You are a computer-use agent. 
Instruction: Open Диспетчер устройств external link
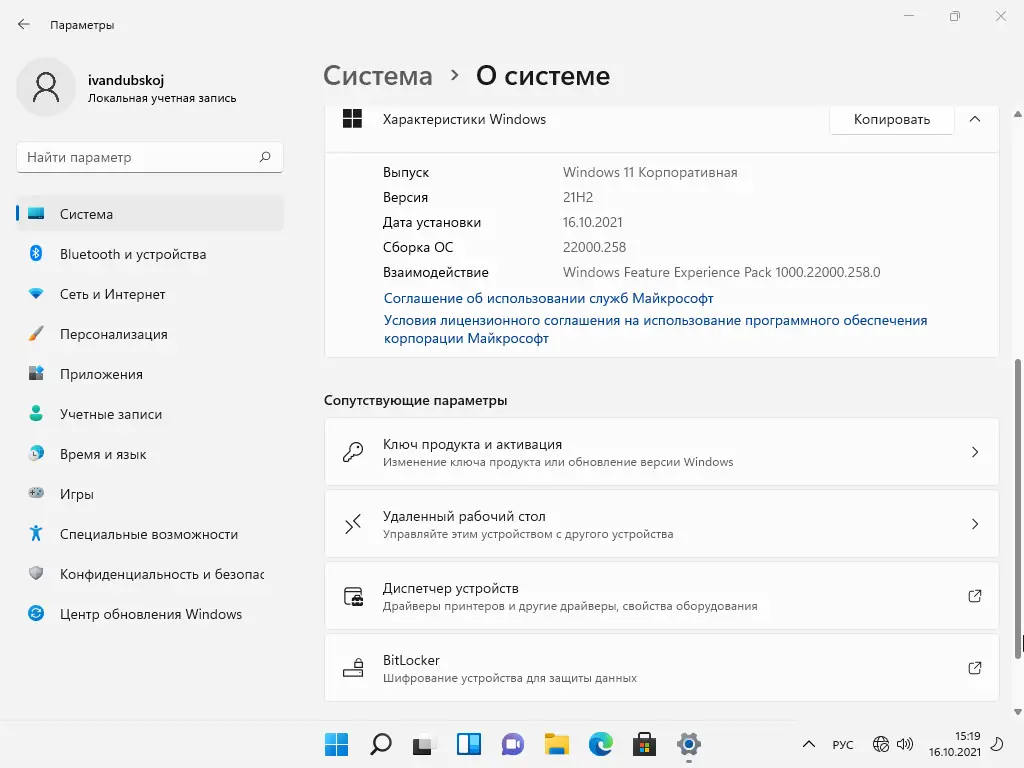pos(974,596)
